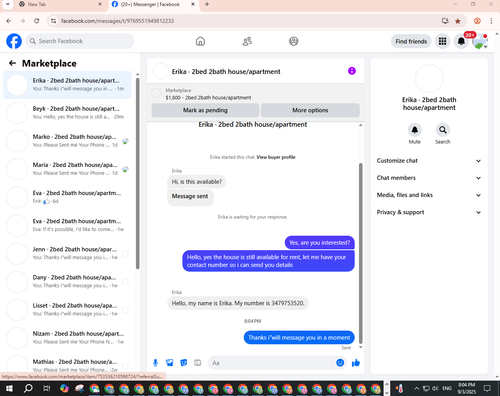Open Nizam 2bed 2bath conversation
500x396 pixels.
[x=68, y=338]
